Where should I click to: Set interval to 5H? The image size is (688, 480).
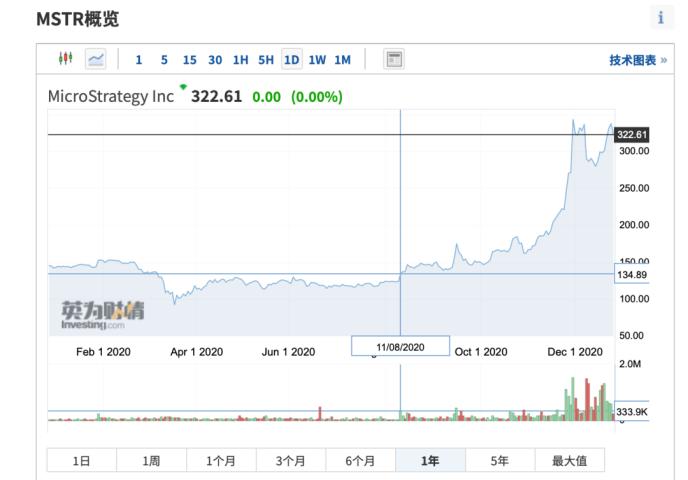[266, 60]
